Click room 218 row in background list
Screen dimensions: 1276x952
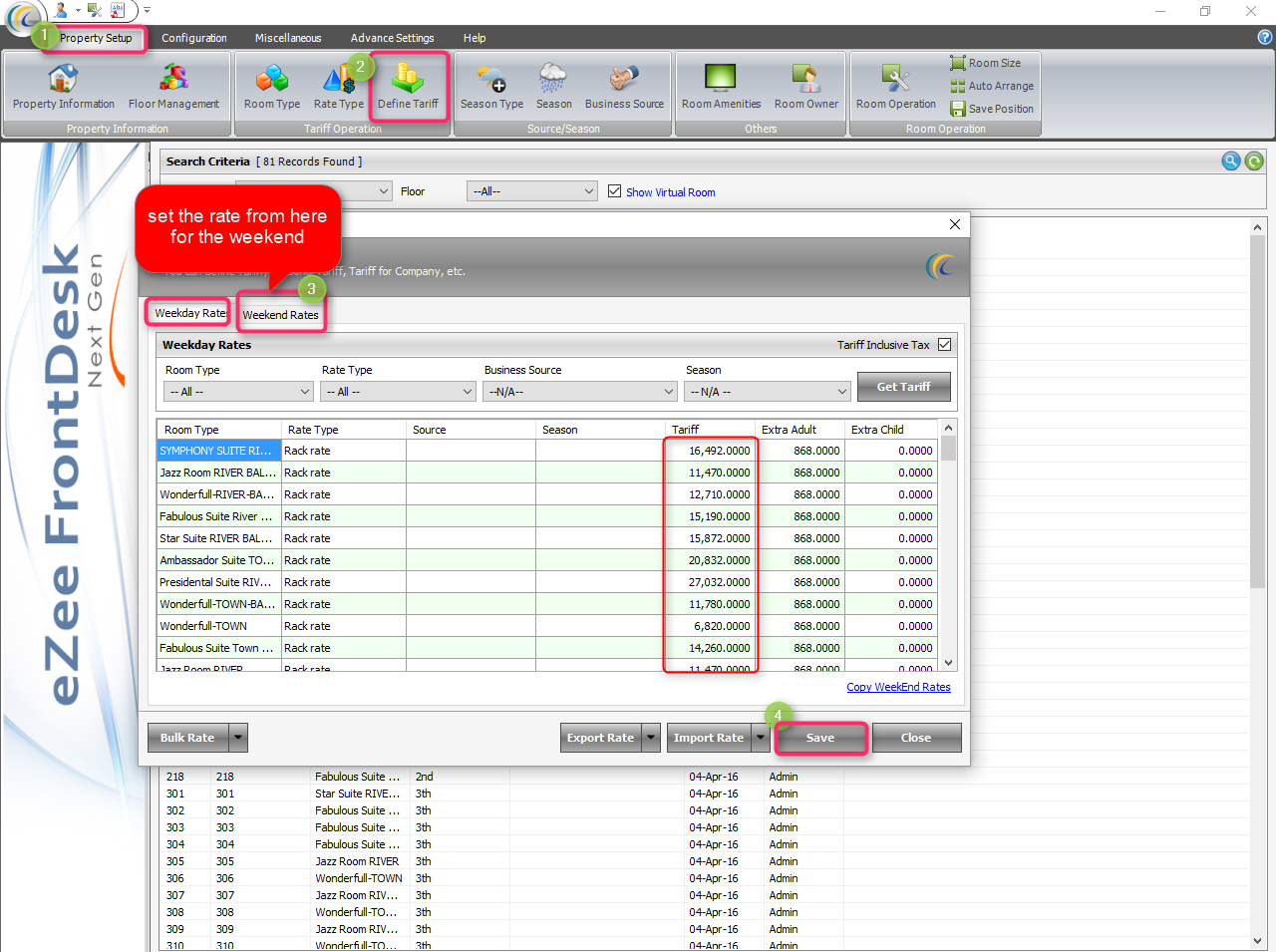tap(703, 777)
